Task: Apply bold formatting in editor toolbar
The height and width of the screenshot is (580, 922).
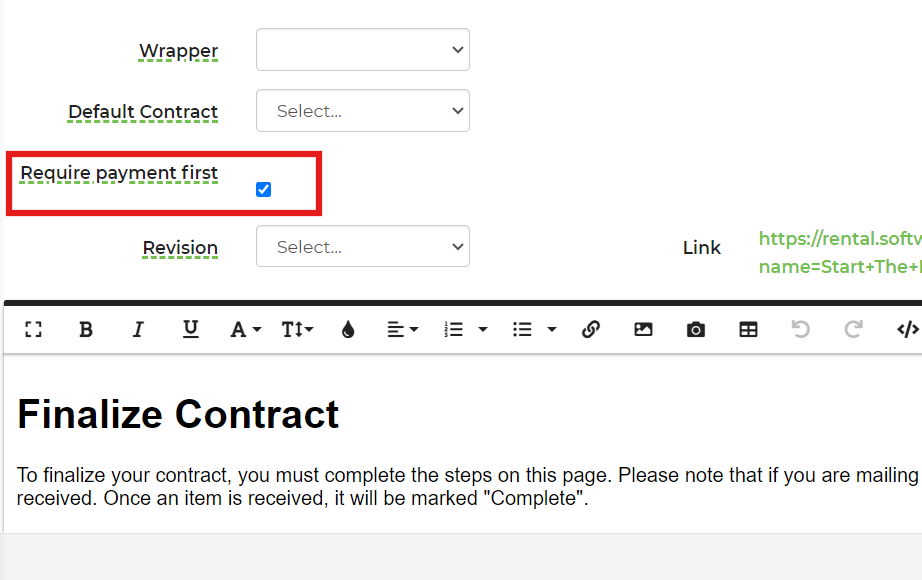Action: click(x=86, y=330)
